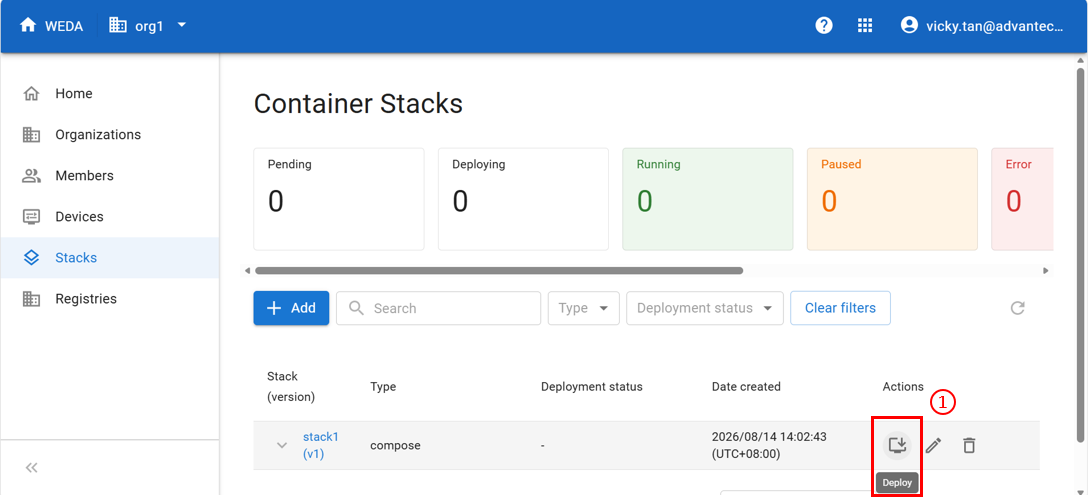
Task: Click the 2026/08/14 14:02:43 date cell
Action: click(769, 445)
